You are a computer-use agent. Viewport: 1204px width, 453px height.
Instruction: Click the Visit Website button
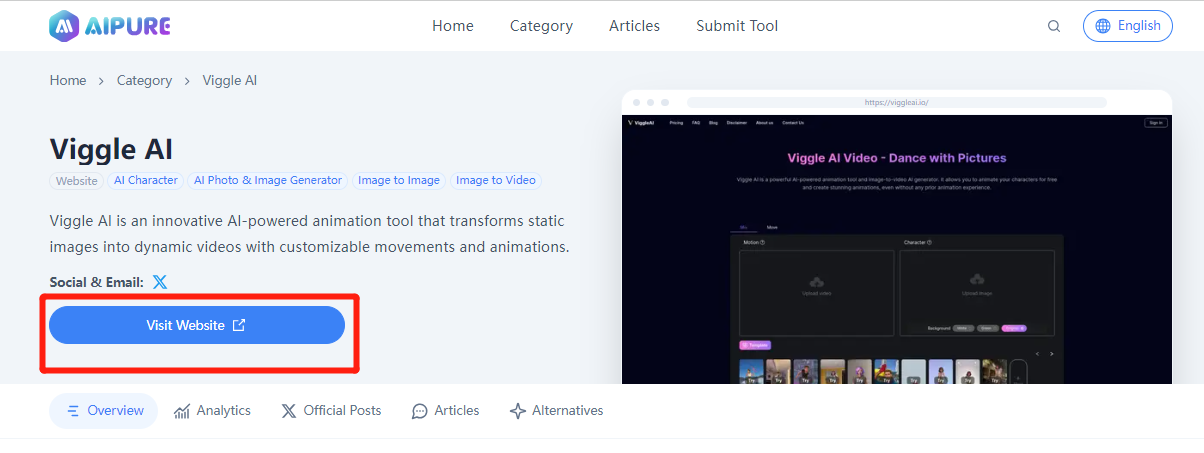point(197,325)
